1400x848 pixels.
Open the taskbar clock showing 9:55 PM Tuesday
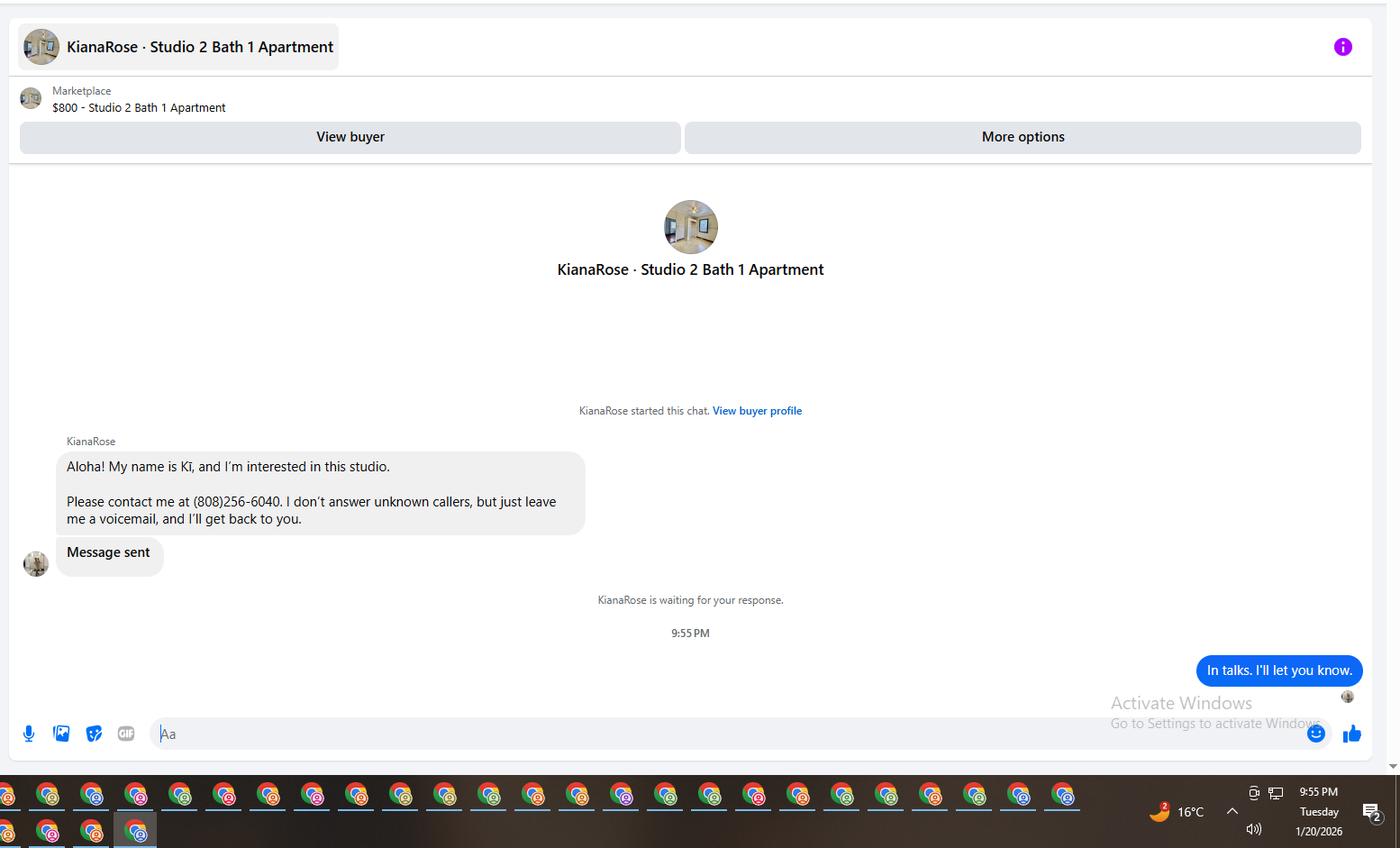point(1319,812)
